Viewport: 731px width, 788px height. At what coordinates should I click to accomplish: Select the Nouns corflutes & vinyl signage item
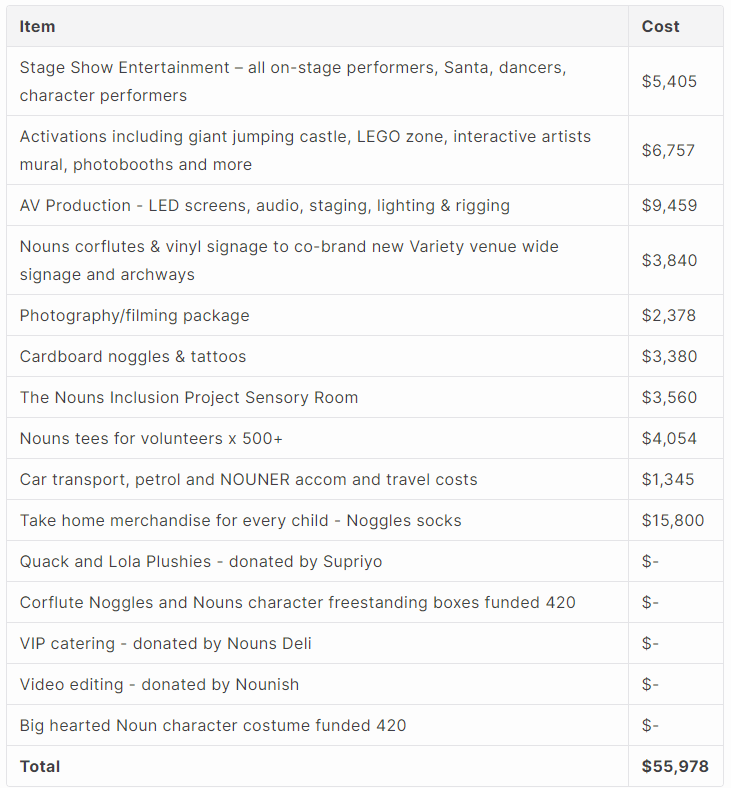[289, 260]
